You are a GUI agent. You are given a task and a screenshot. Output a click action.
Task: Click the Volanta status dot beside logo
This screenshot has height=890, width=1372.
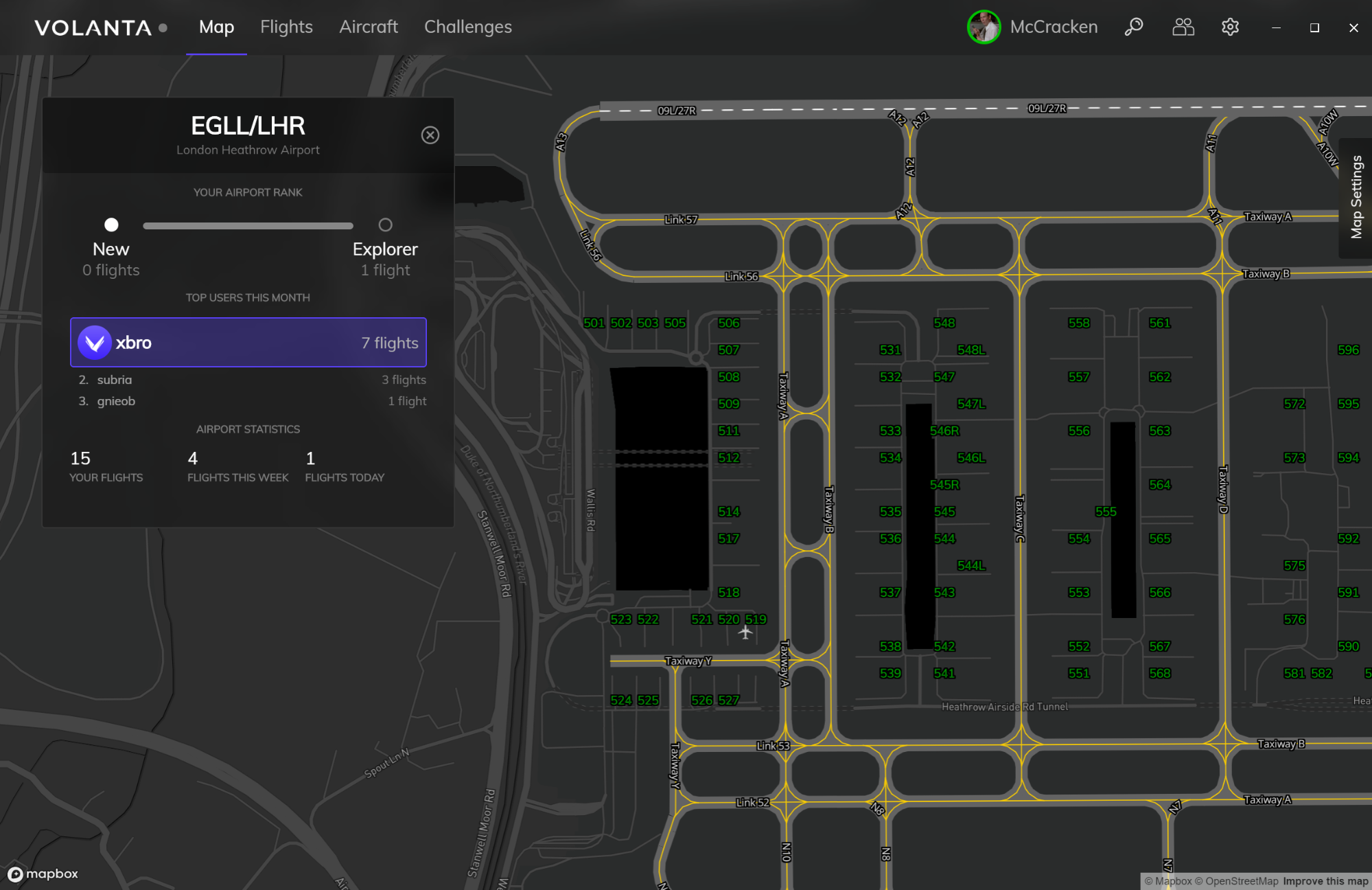163,28
